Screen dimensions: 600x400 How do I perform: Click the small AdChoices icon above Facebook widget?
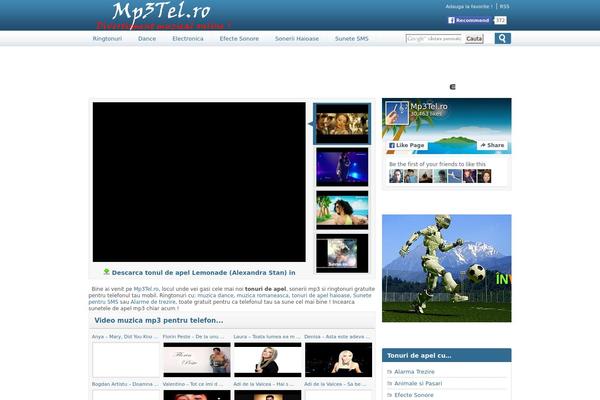click(x=452, y=87)
